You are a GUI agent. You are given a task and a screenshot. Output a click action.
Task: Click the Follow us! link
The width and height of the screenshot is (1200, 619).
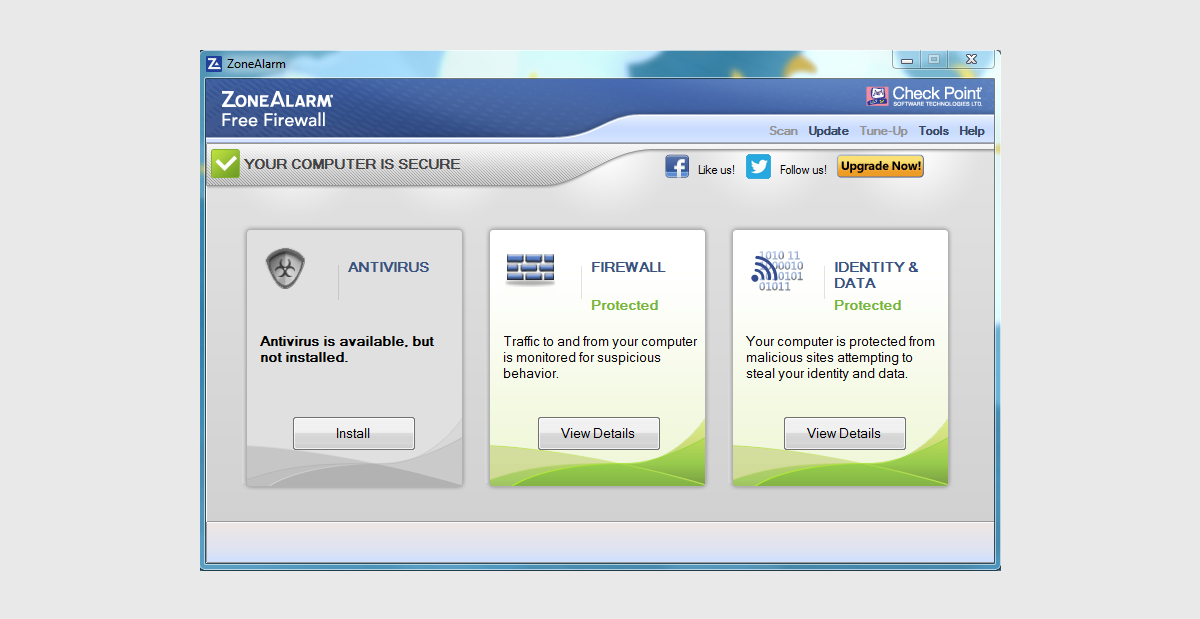pos(803,170)
